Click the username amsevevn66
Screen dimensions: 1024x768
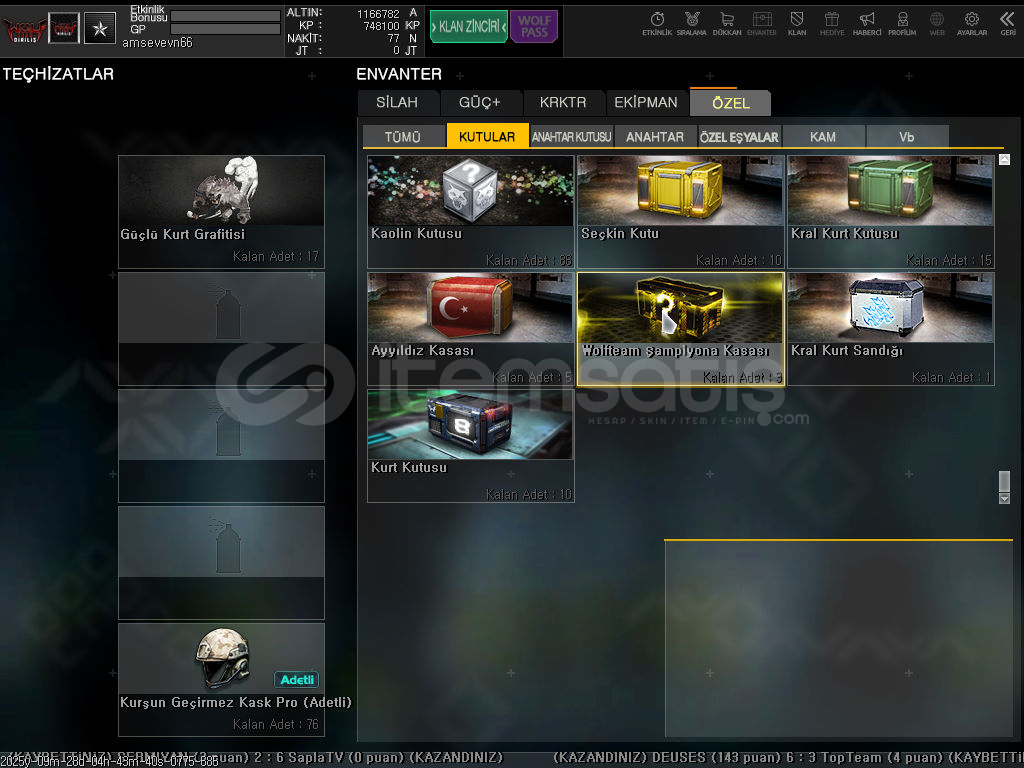(157, 42)
